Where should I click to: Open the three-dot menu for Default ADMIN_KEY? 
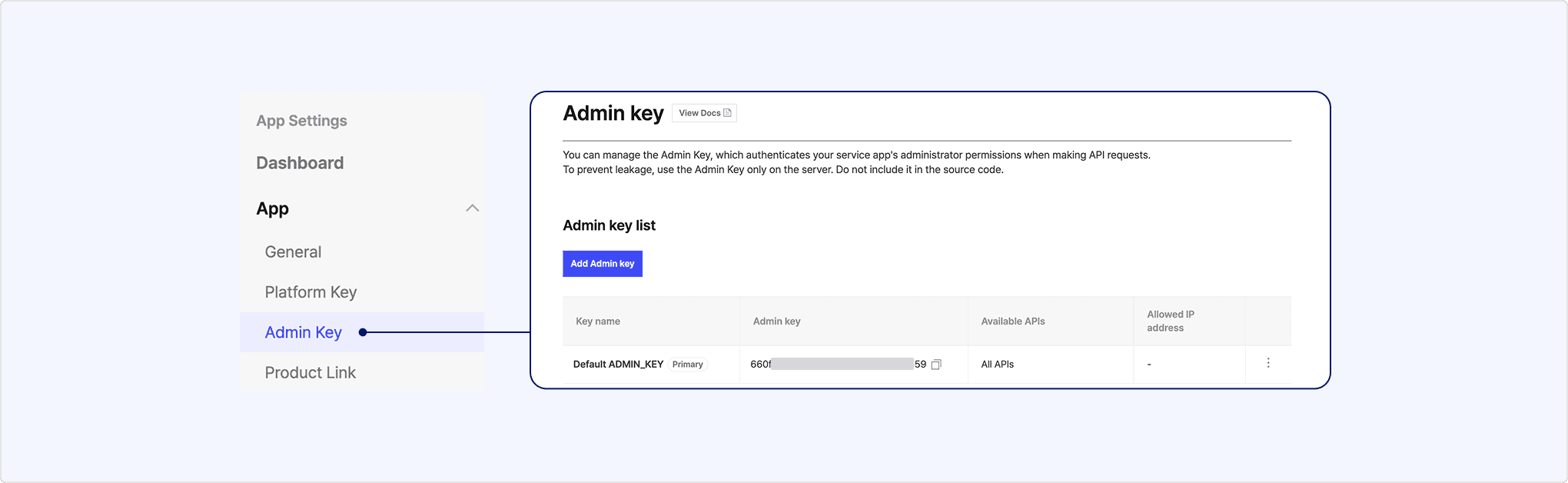[x=1268, y=363]
